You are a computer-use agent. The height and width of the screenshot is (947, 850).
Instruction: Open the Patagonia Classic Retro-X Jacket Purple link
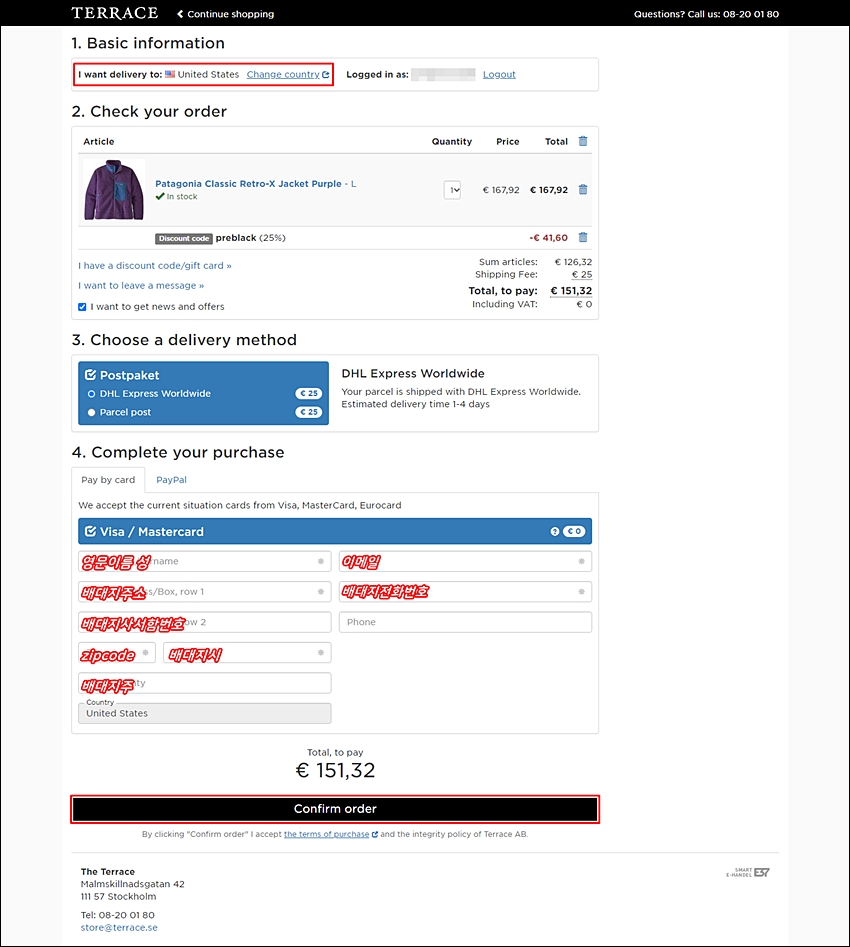[248, 184]
